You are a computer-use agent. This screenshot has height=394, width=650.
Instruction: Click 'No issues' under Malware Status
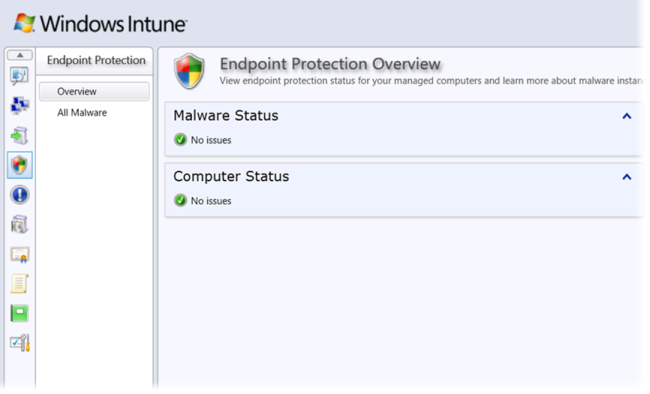(211, 140)
